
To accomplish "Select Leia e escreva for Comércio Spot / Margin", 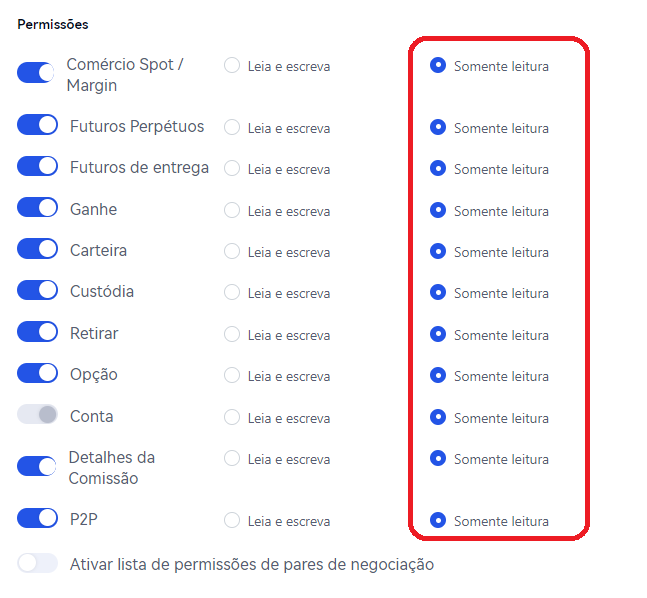I will (232, 66).
